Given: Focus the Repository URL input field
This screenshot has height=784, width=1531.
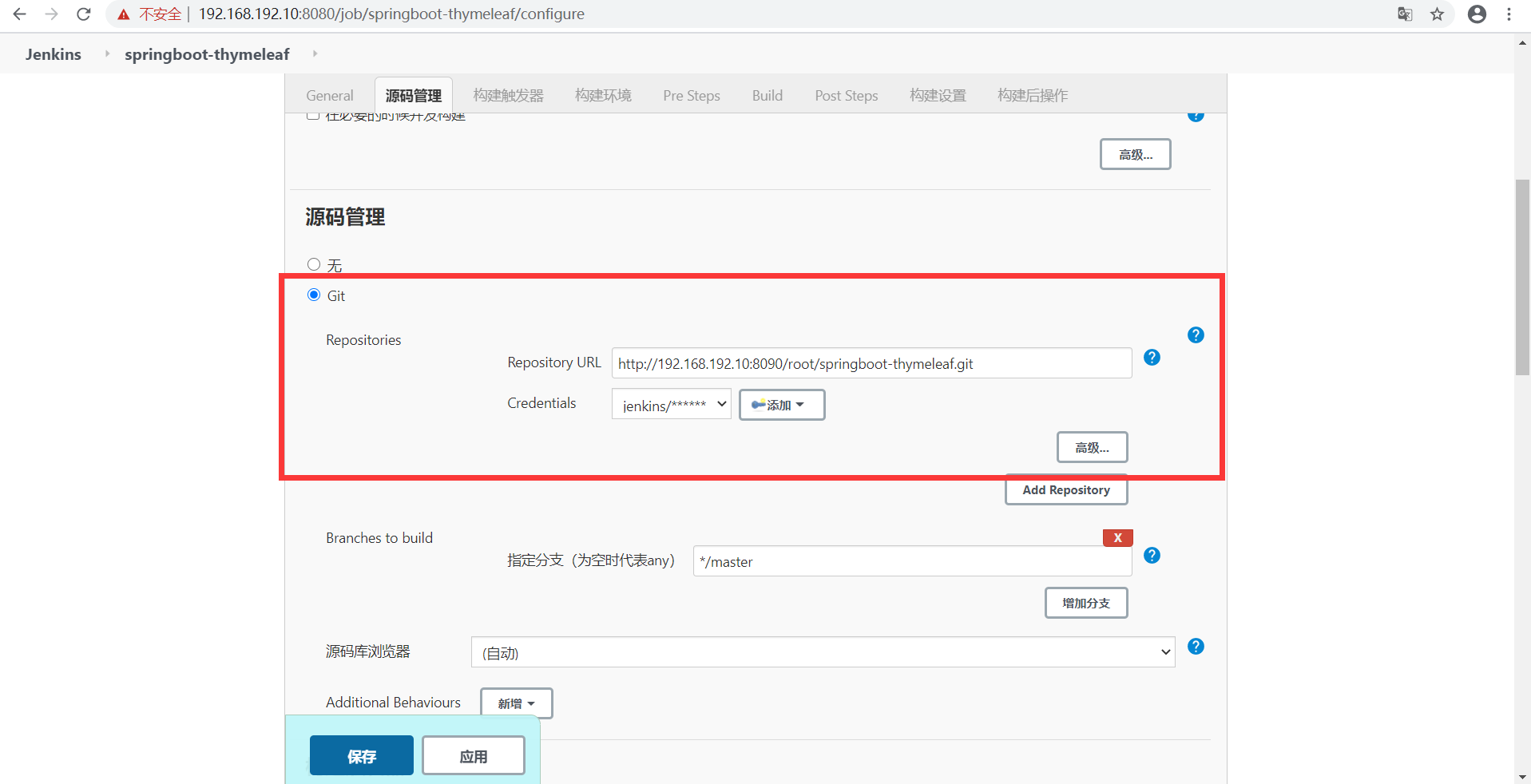Looking at the screenshot, I should pyautogui.click(x=871, y=363).
